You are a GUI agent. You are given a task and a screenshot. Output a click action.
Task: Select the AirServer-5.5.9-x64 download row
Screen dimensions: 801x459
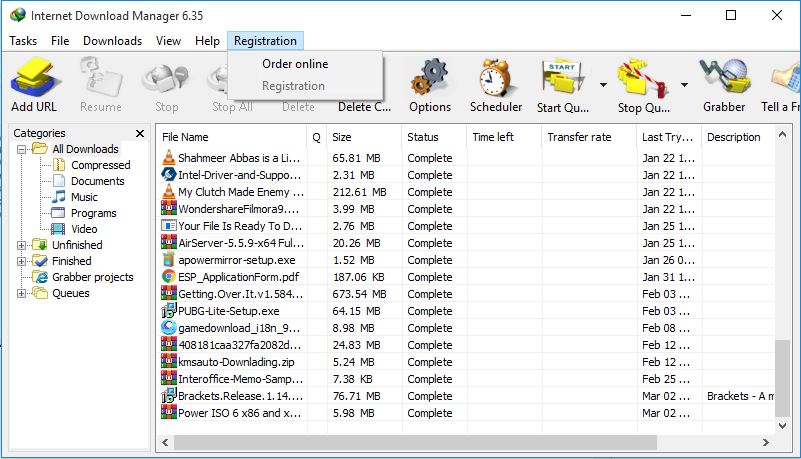pos(467,243)
